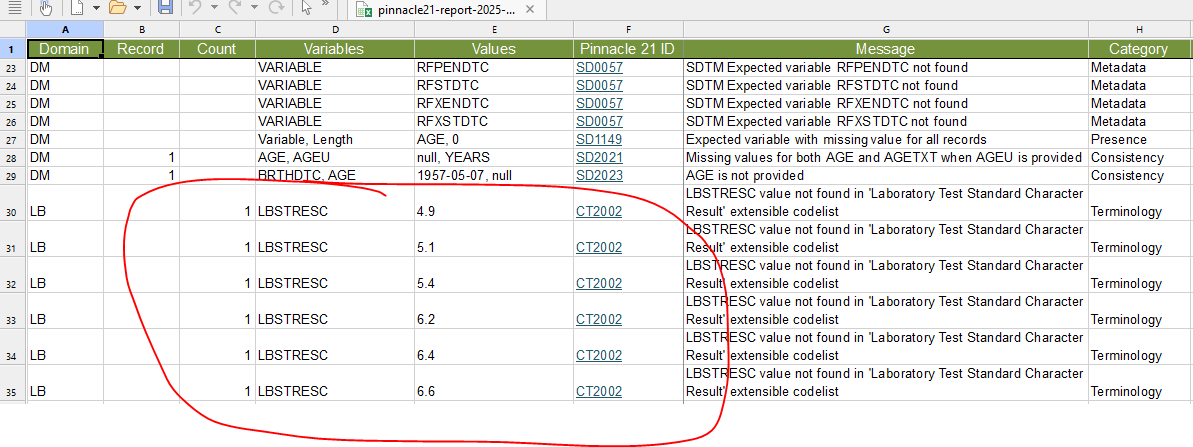
Task: Select column D header
Action: coord(334,30)
